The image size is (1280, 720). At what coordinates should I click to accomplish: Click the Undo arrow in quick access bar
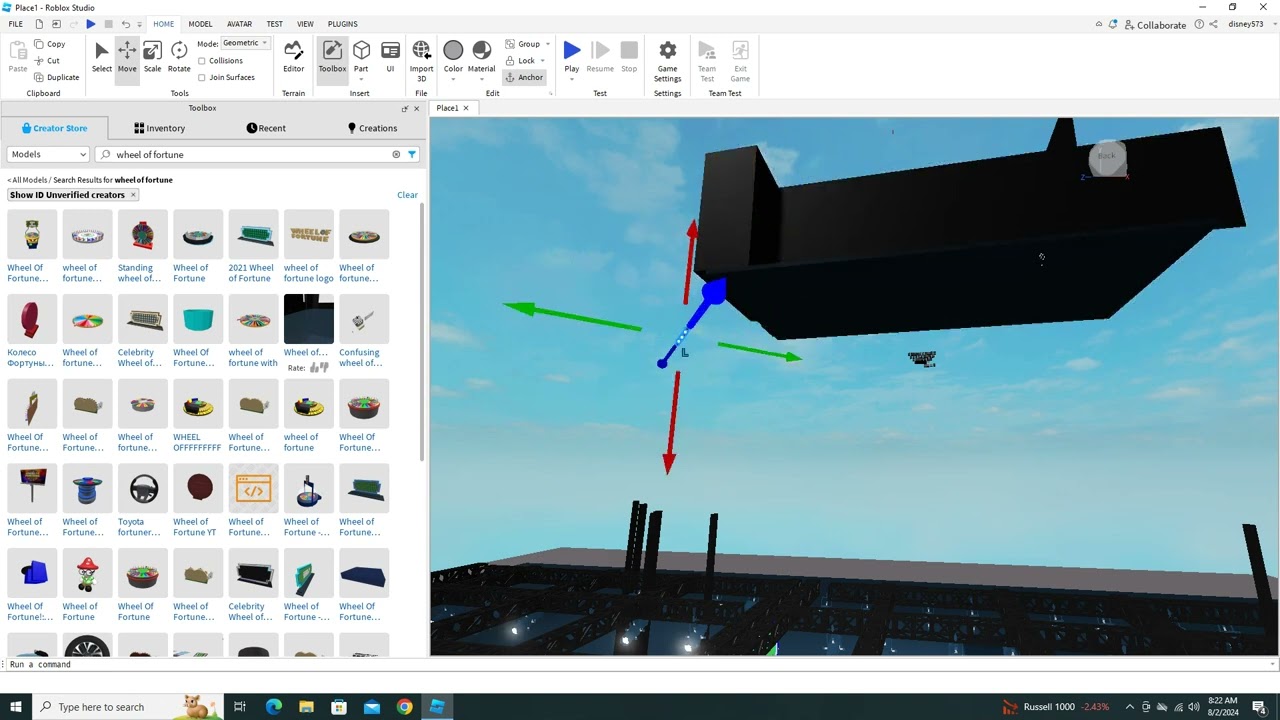[x=125, y=24]
